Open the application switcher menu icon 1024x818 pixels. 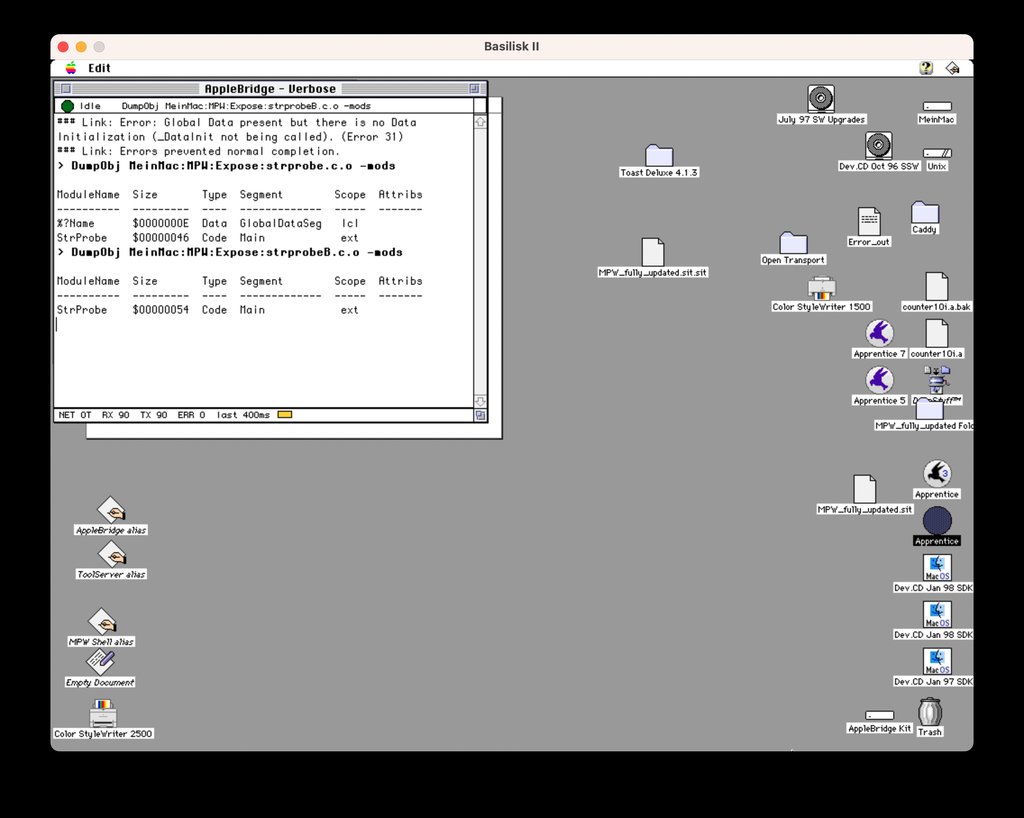point(953,68)
